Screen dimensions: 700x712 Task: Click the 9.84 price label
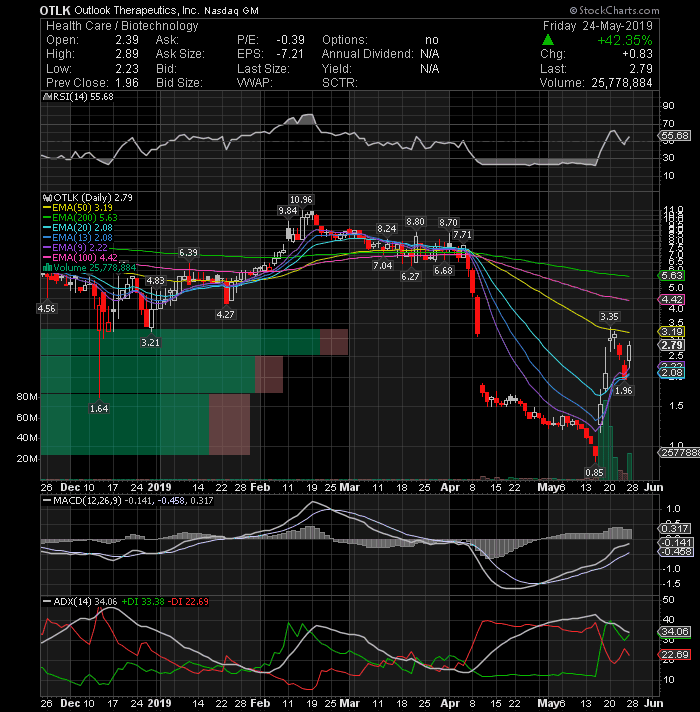pyautogui.click(x=288, y=211)
